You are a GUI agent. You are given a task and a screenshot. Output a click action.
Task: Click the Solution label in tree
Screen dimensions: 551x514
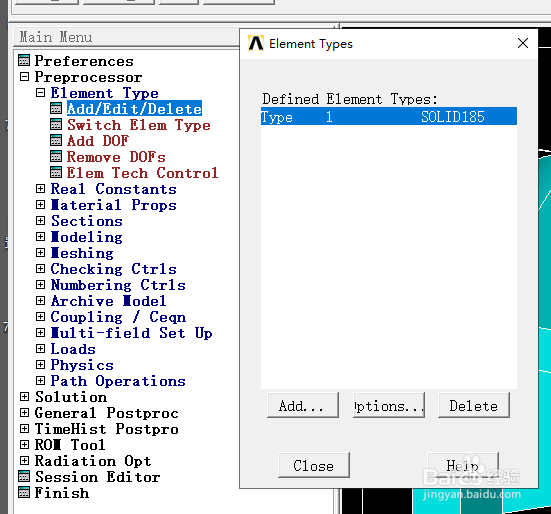point(71,397)
